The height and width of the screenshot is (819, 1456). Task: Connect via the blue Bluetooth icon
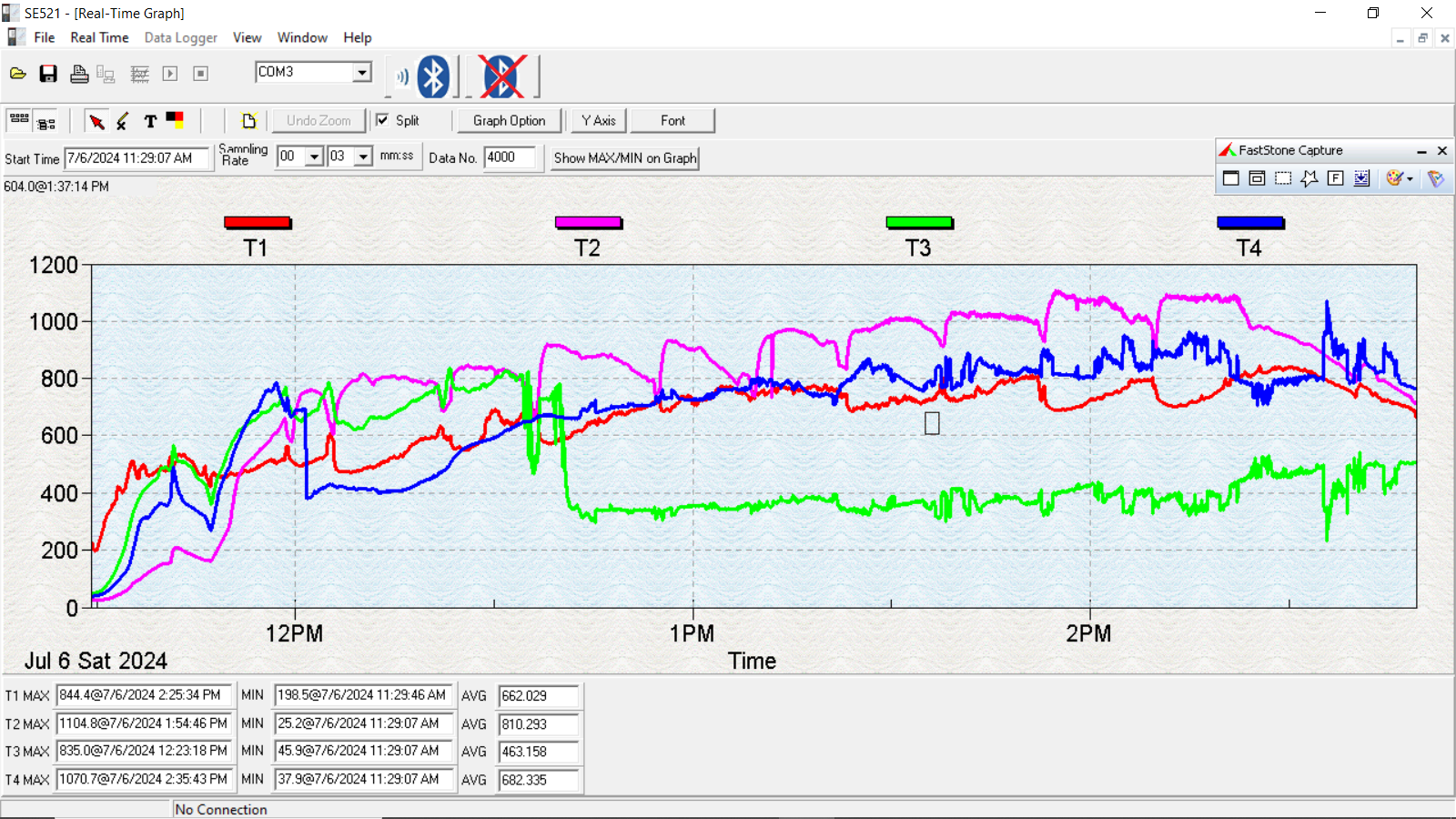pos(433,76)
